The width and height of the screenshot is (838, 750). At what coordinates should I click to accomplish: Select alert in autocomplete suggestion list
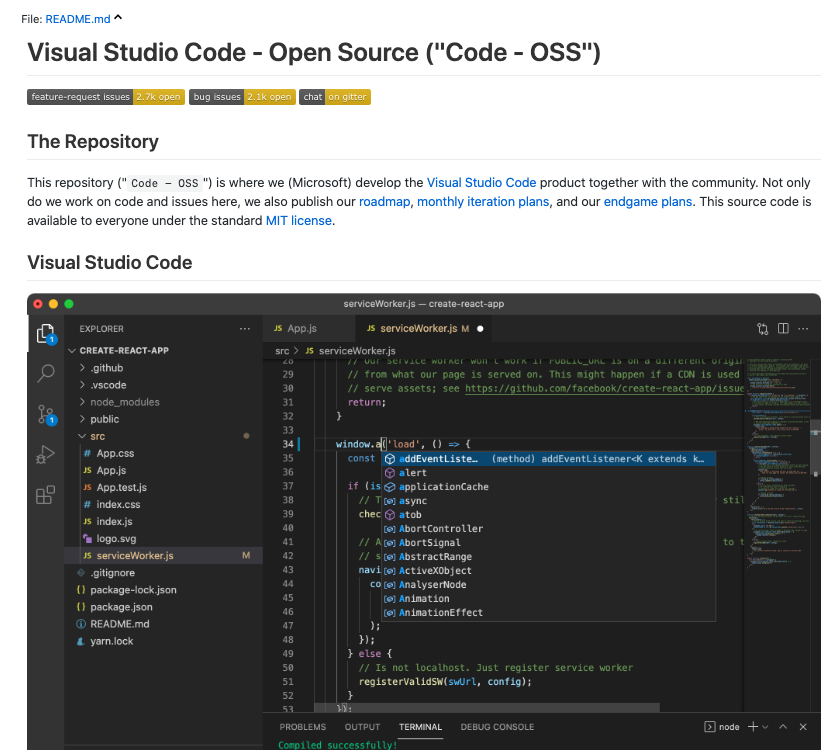click(x=412, y=473)
